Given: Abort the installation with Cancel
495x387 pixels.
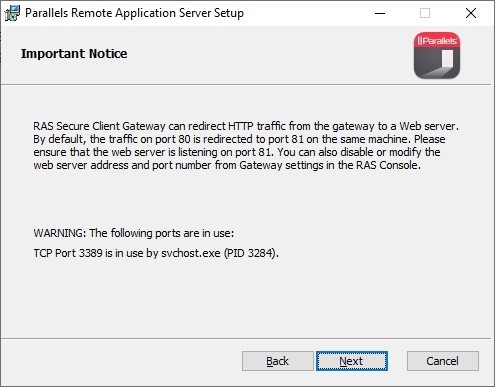Looking at the screenshot, I should coord(443,361).
